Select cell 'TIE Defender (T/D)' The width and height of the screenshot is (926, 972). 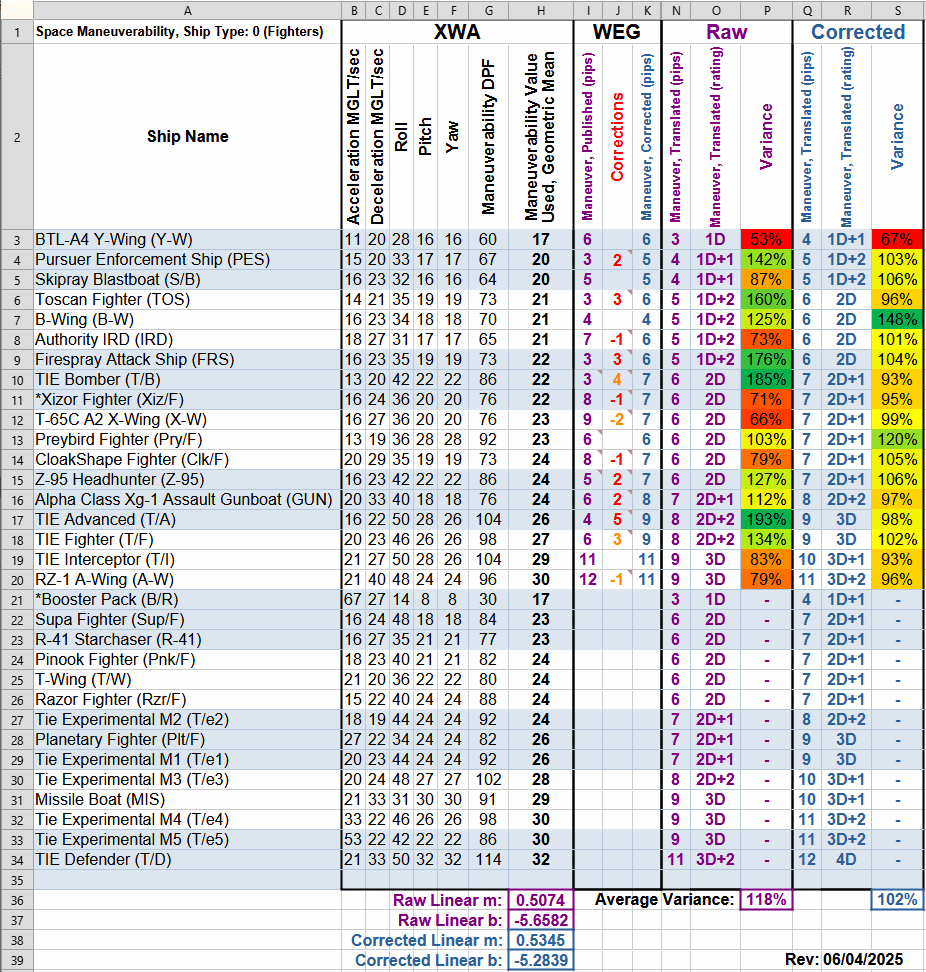tap(187, 859)
